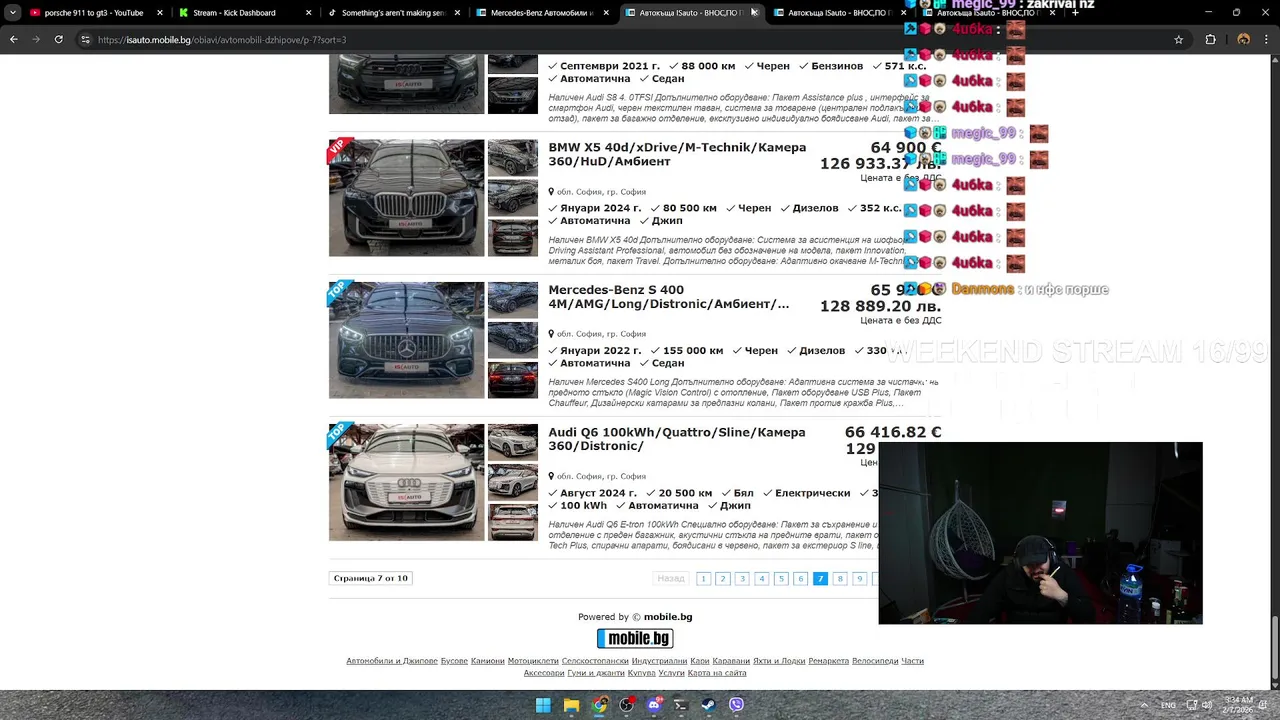Open Автомобили и Джипове footer link

392,661
